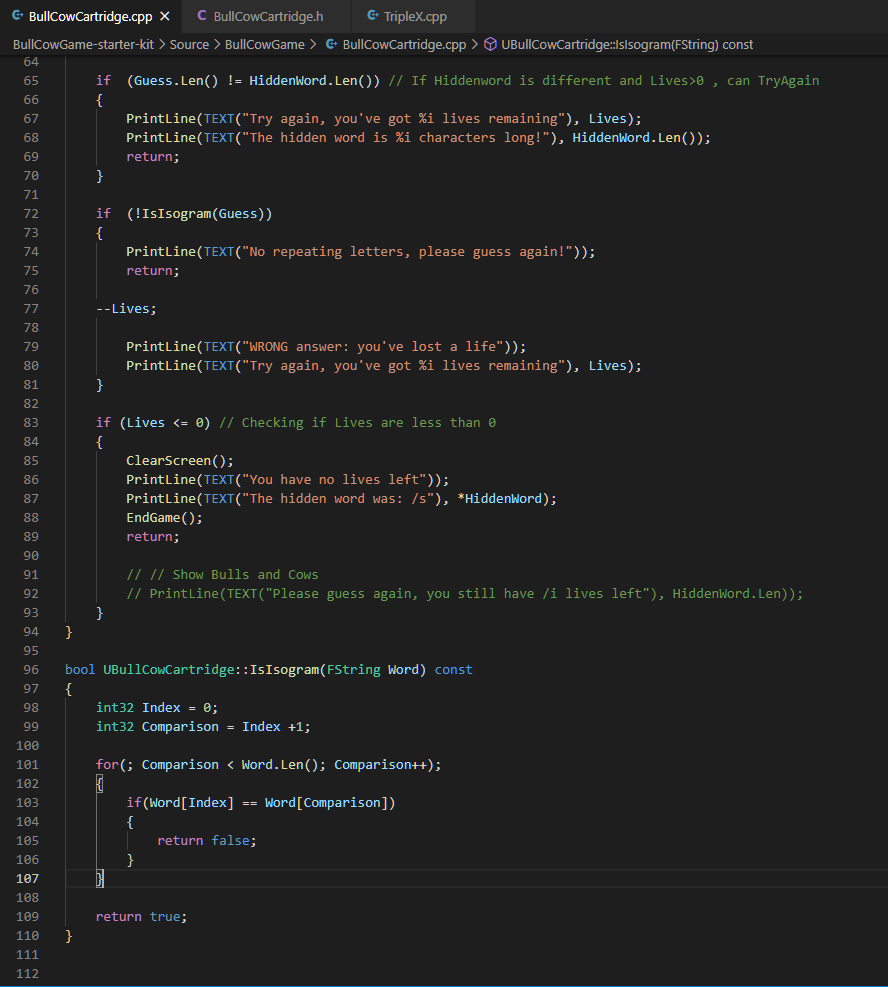
Task: Open the BullCowGame-starter-kit breadcrumb dropdown
Action: point(85,45)
